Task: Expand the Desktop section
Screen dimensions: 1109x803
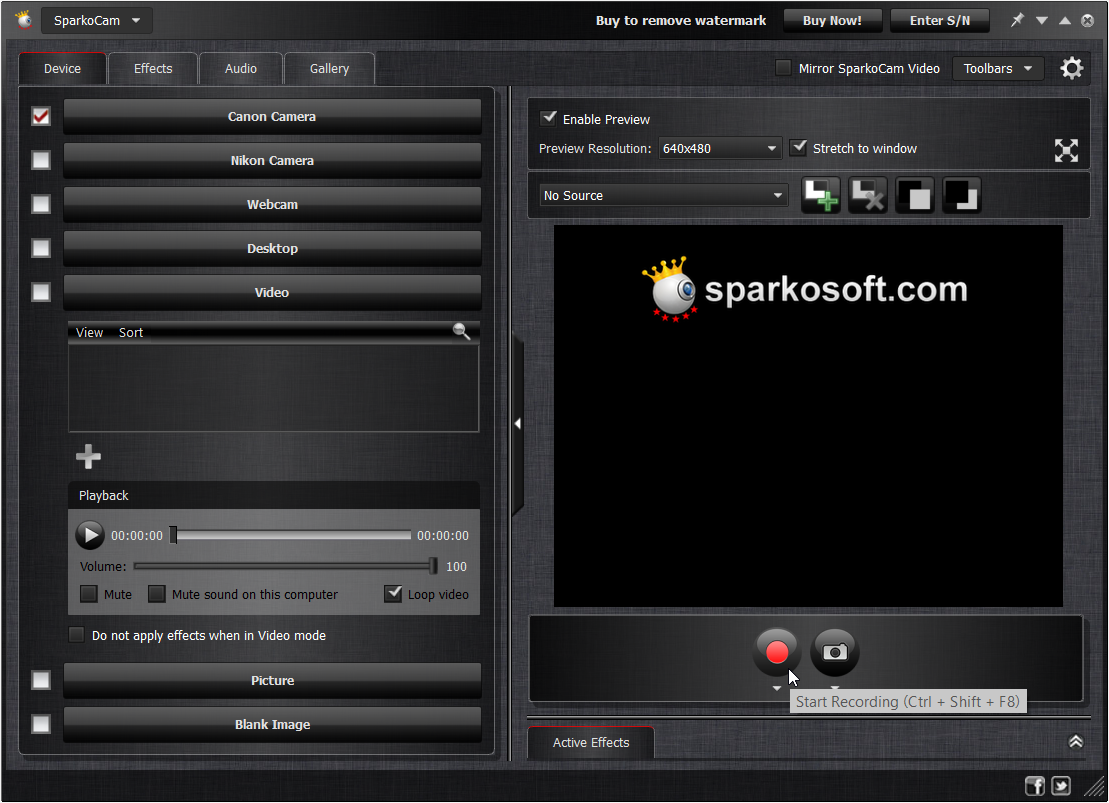Action: pyautogui.click(x=272, y=248)
